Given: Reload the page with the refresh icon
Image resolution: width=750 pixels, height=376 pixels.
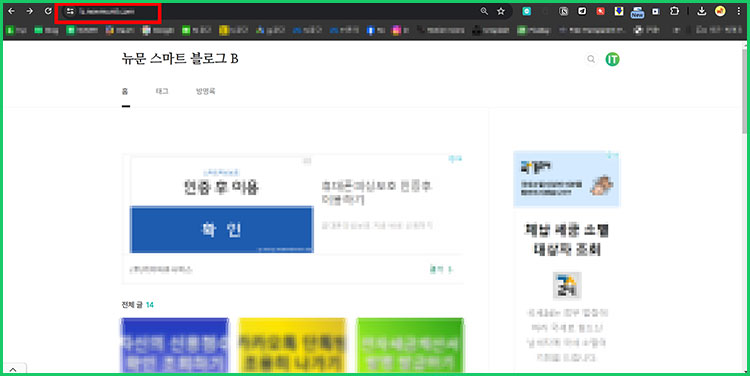Looking at the screenshot, I should 48,11.
